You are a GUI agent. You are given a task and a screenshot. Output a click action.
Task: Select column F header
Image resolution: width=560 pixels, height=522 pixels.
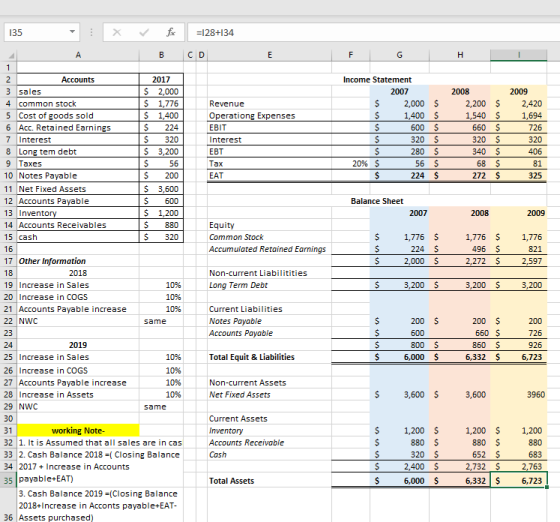(351, 55)
